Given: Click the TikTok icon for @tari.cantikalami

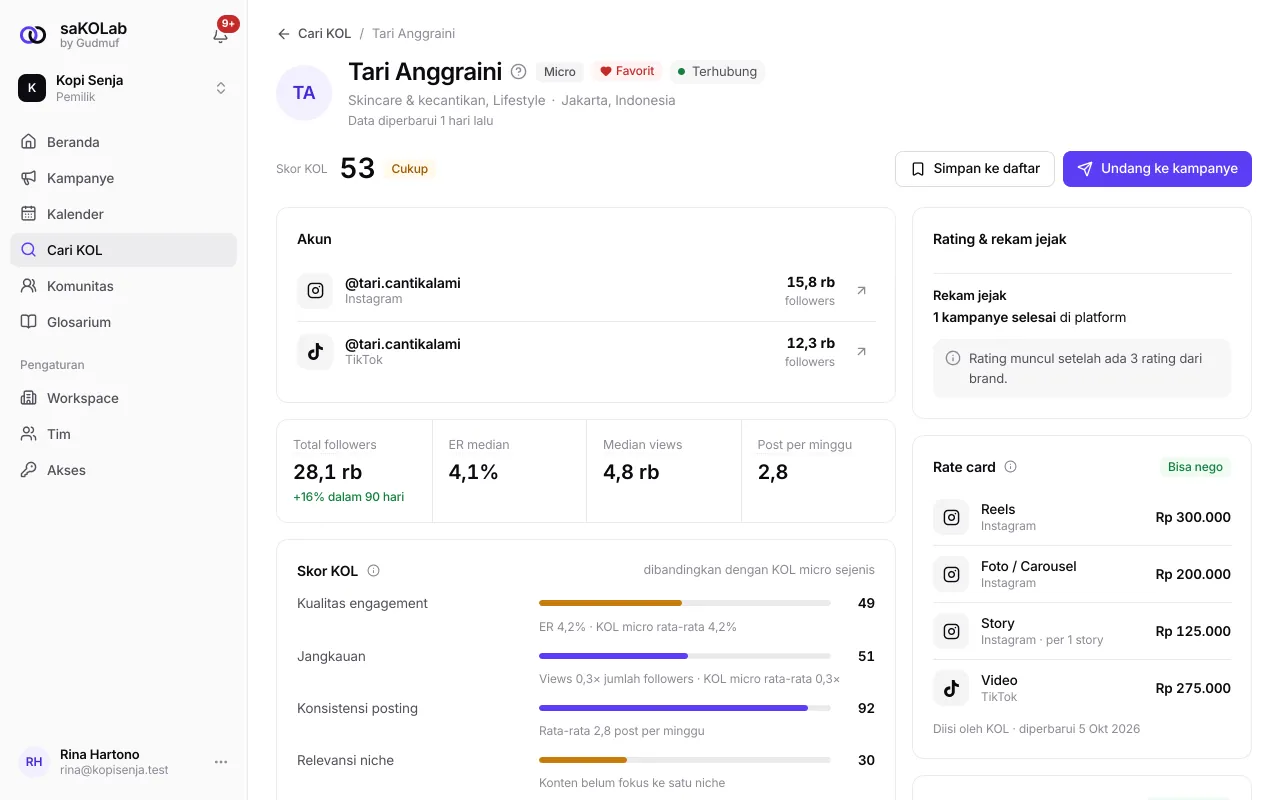Looking at the screenshot, I should 315,352.
